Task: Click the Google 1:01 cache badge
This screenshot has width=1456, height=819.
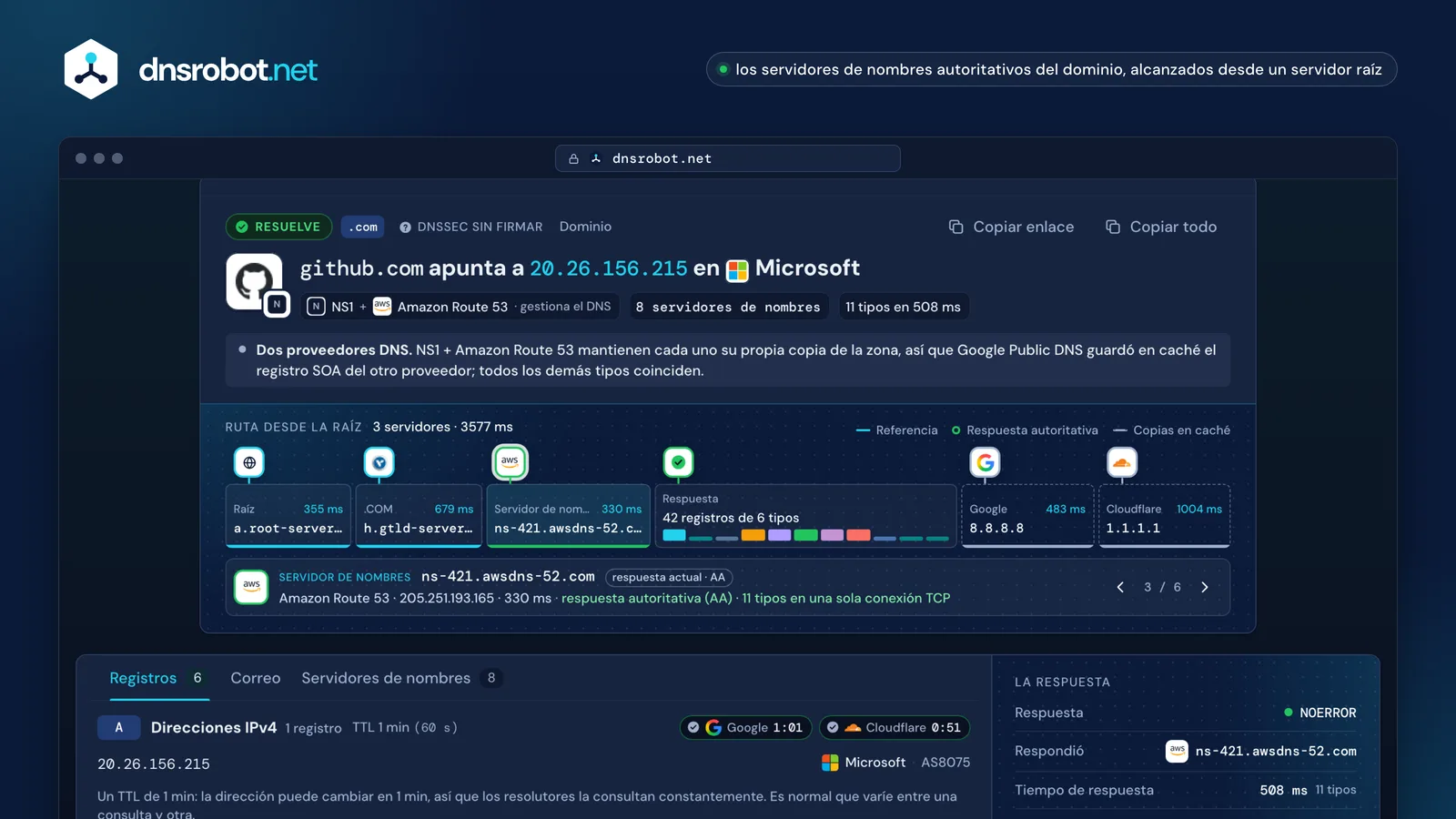Action: click(745, 727)
